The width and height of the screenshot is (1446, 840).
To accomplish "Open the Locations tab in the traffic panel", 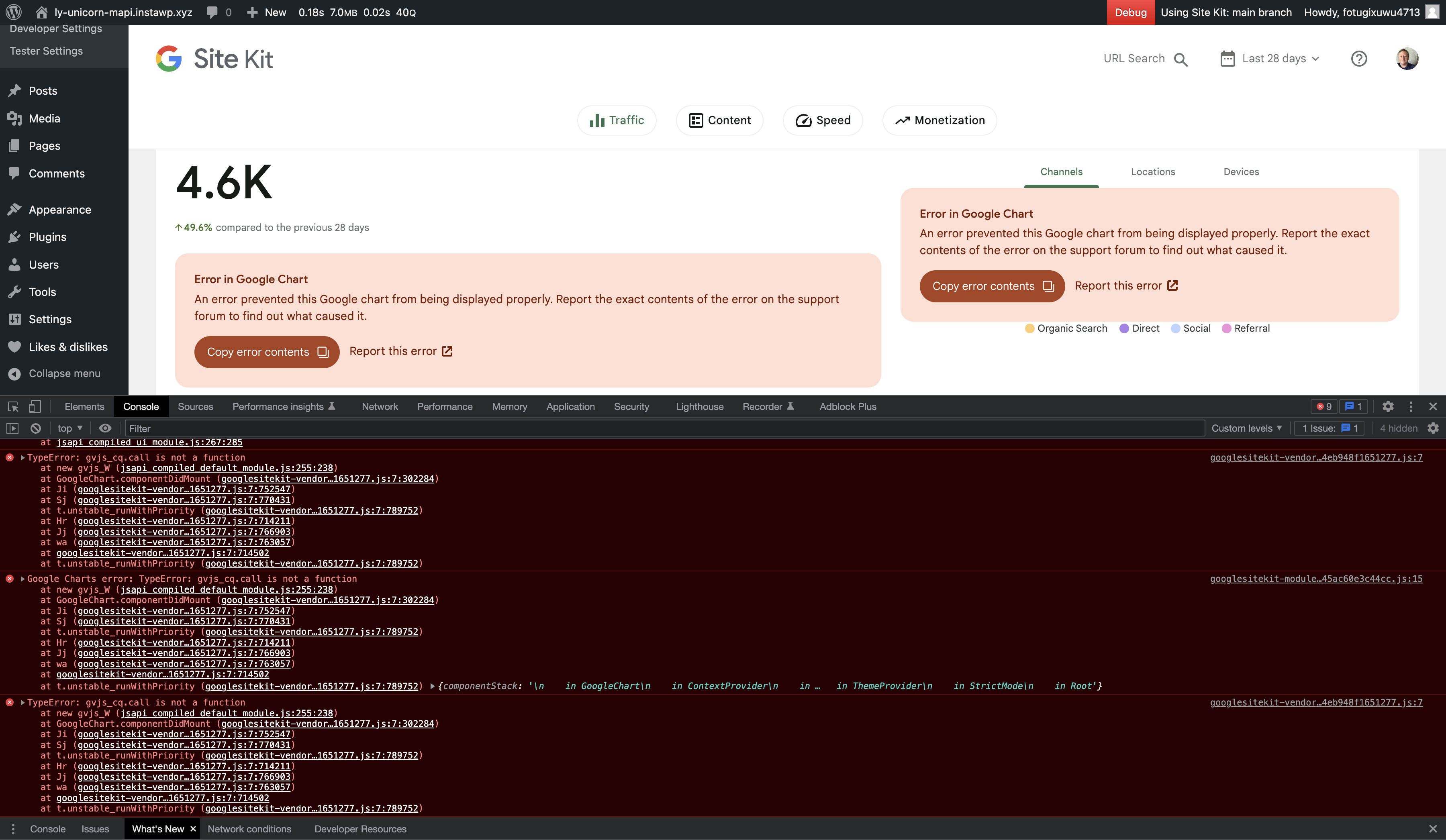I will tap(1152, 171).
